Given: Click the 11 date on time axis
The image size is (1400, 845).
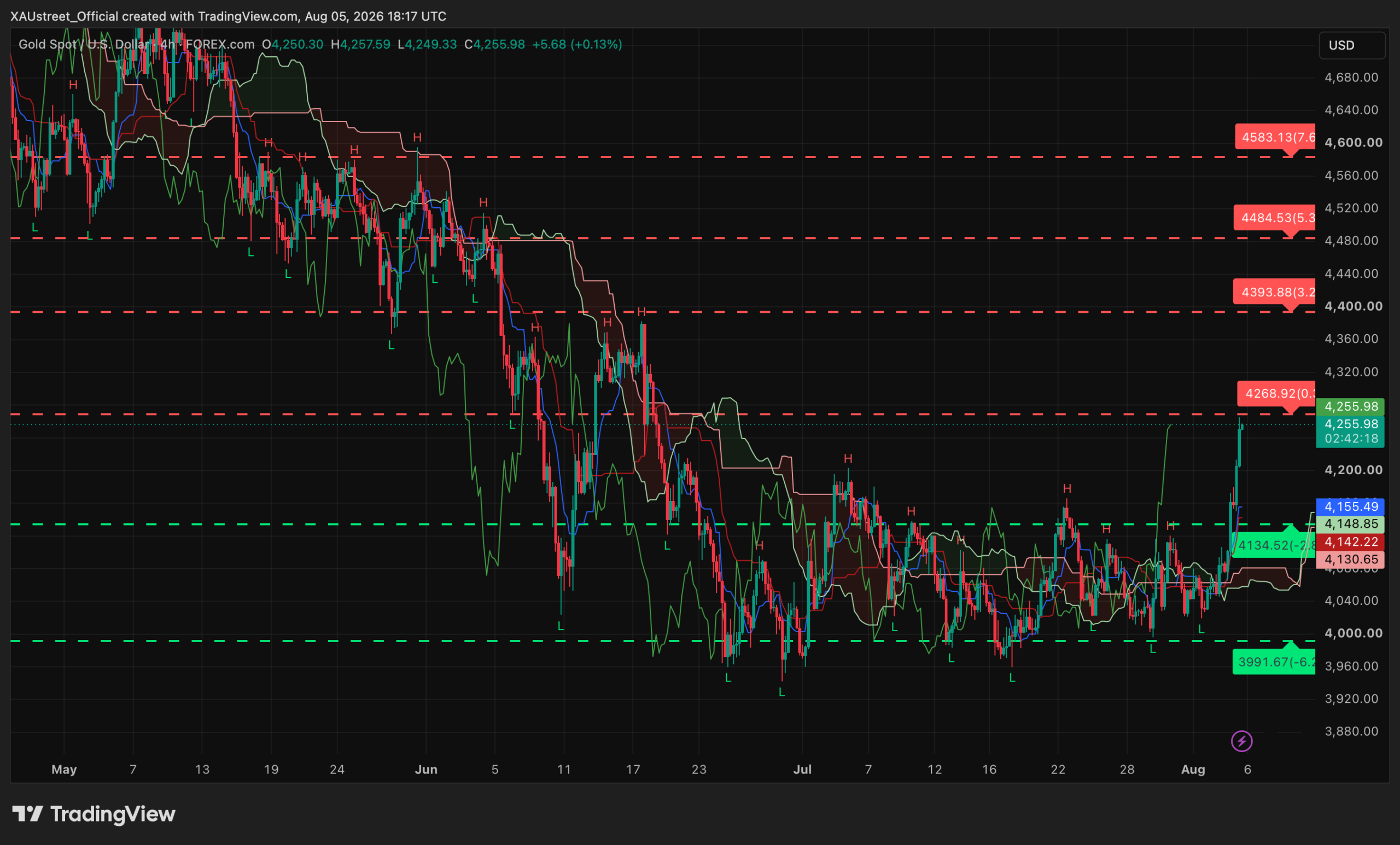Looking at the screenshot, I should (564, 770).
